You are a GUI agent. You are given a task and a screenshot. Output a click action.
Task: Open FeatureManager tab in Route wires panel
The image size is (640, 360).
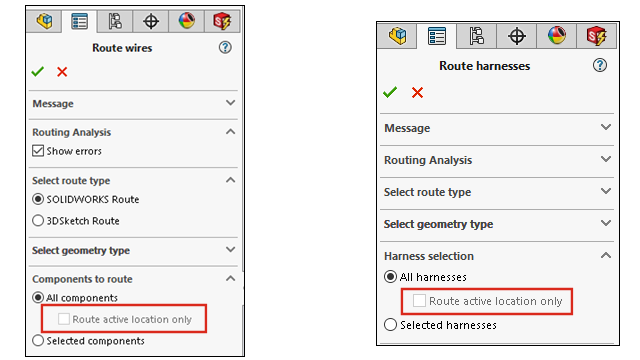[x=44, y=21]
